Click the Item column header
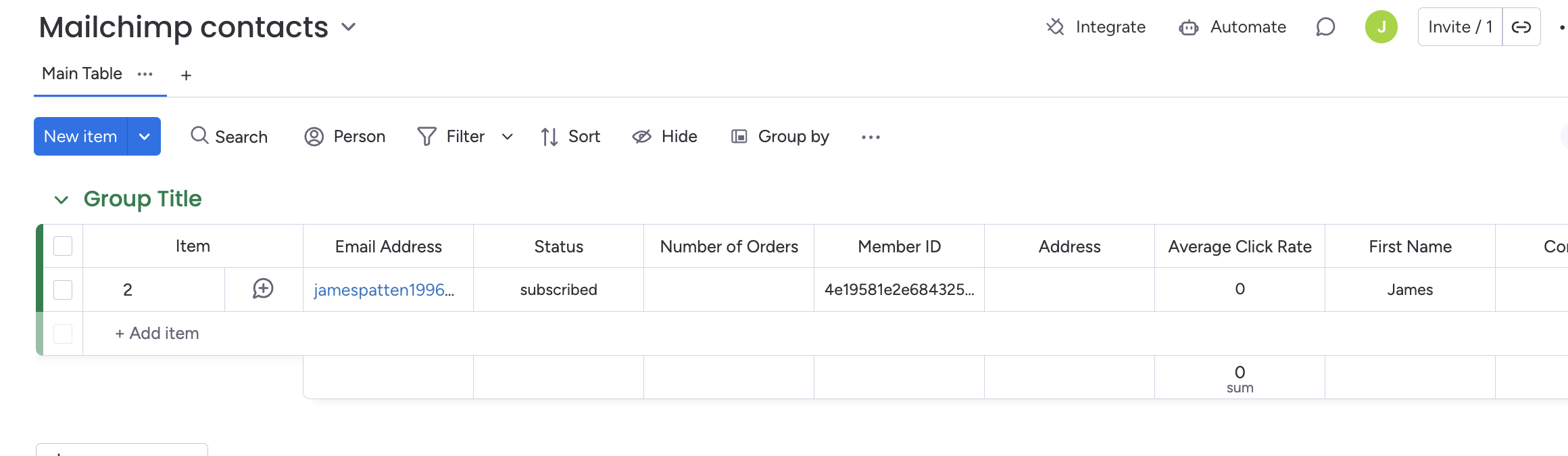The height and width of the screenshot is (456, 1568). coord(193,246)
